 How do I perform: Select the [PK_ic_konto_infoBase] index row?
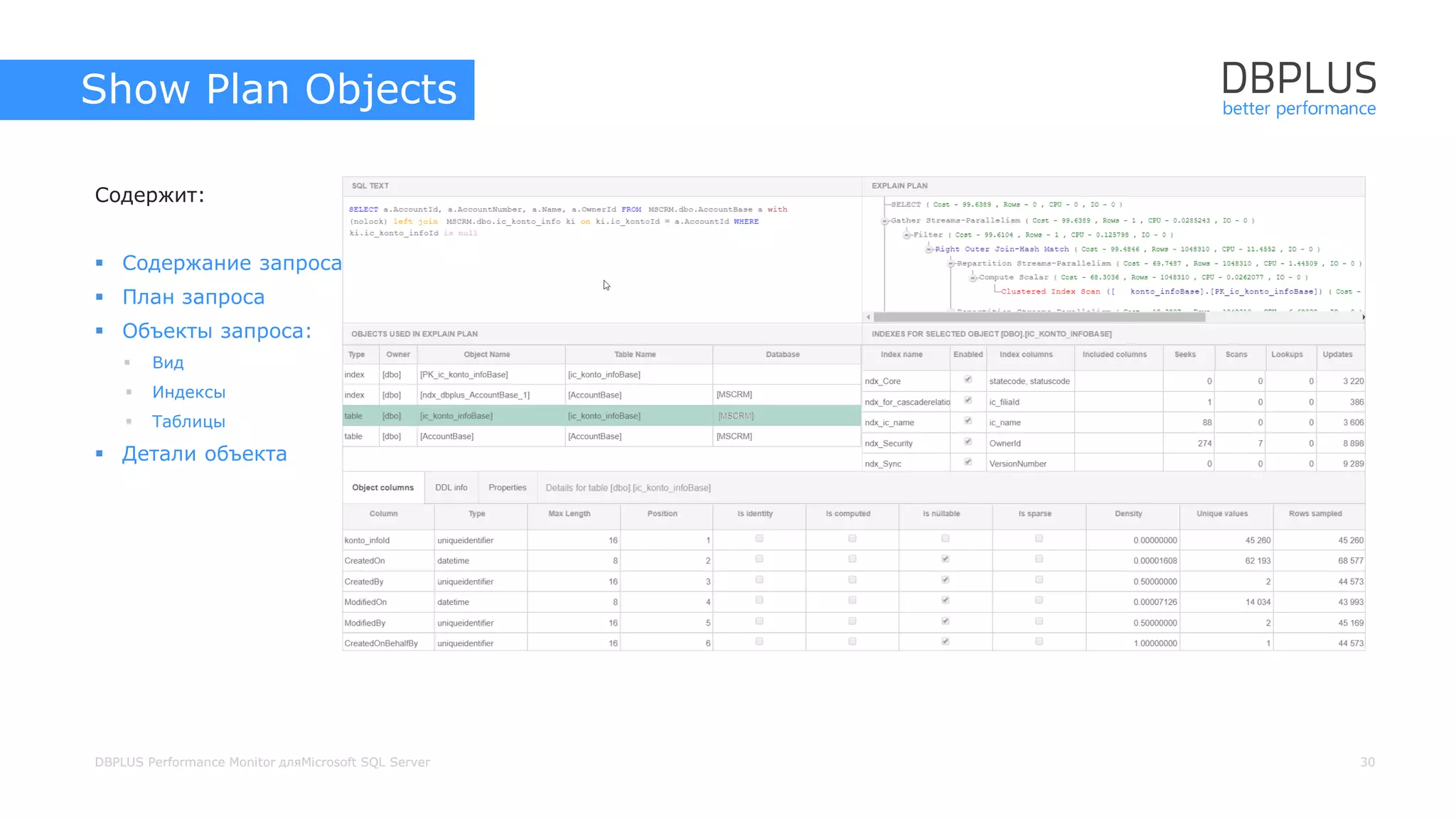click(601, 375)
